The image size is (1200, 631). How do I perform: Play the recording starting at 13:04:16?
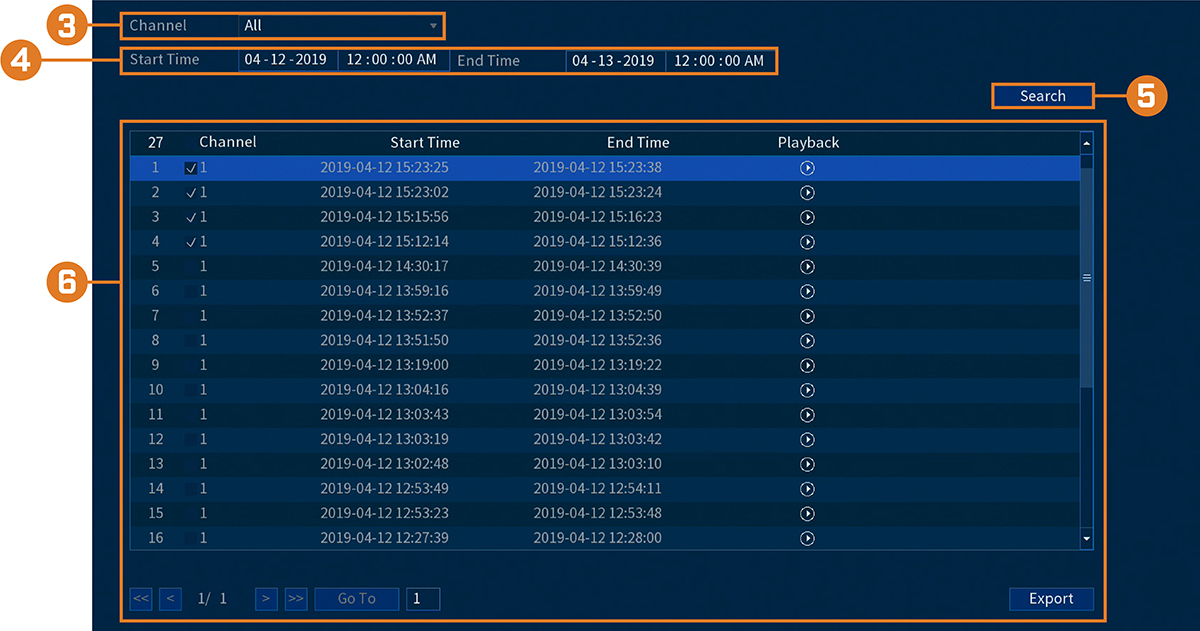coord(807,390)
